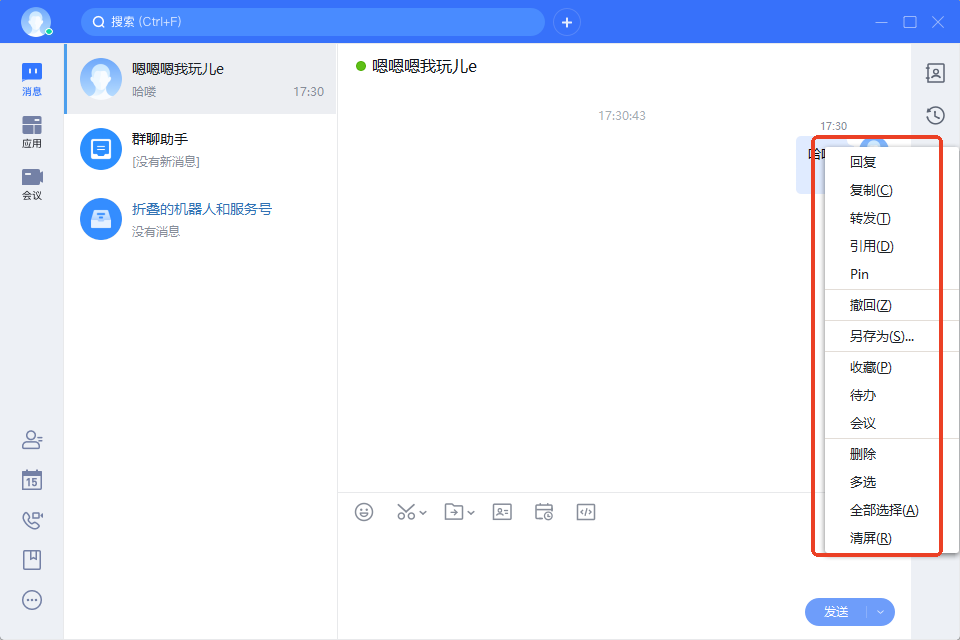This screenshot has width=960, height=640.
Task: Open the 群聊助手 conversation
Action: (201, 149)
